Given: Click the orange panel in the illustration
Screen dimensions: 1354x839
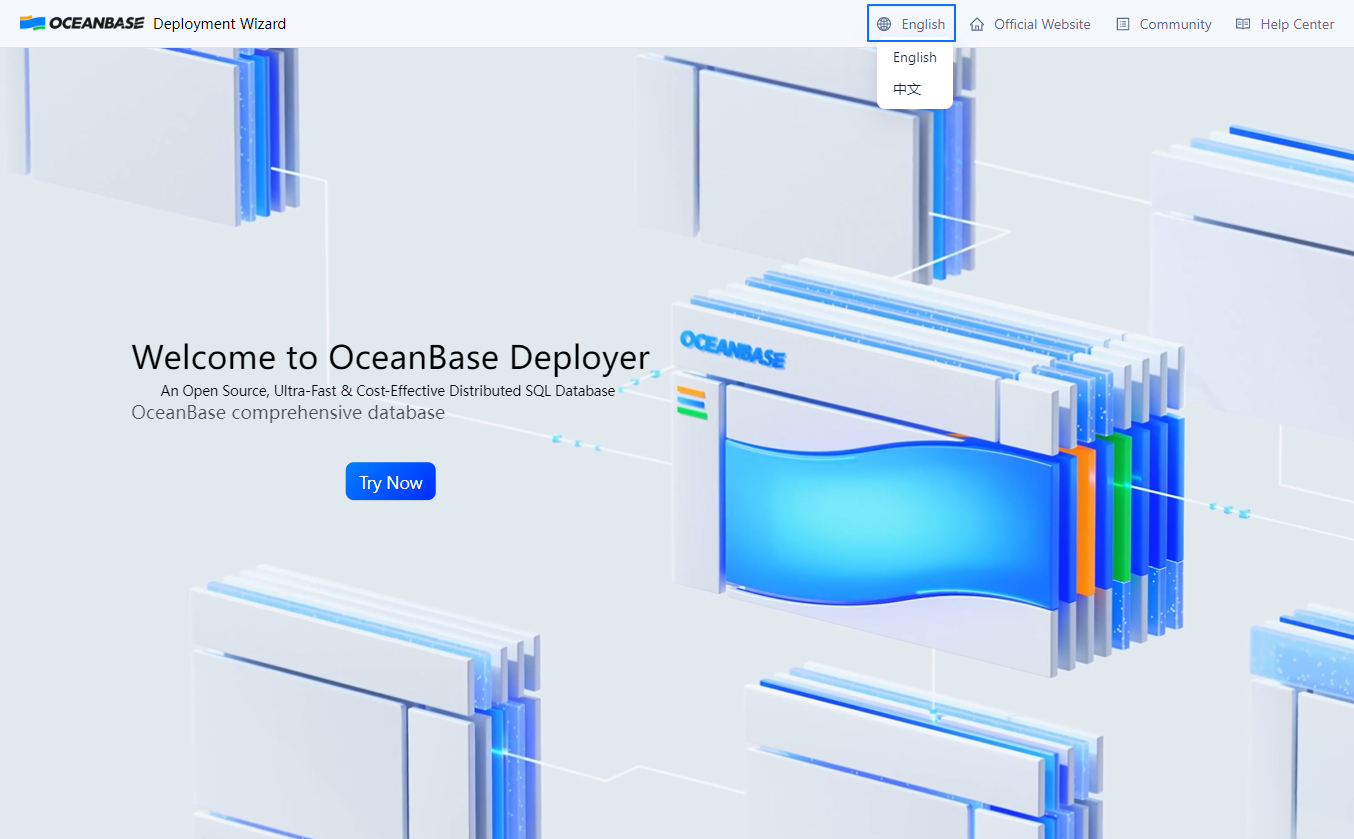Looking at the screenshot, I should pyautogui.click(x=1084, y=520).
